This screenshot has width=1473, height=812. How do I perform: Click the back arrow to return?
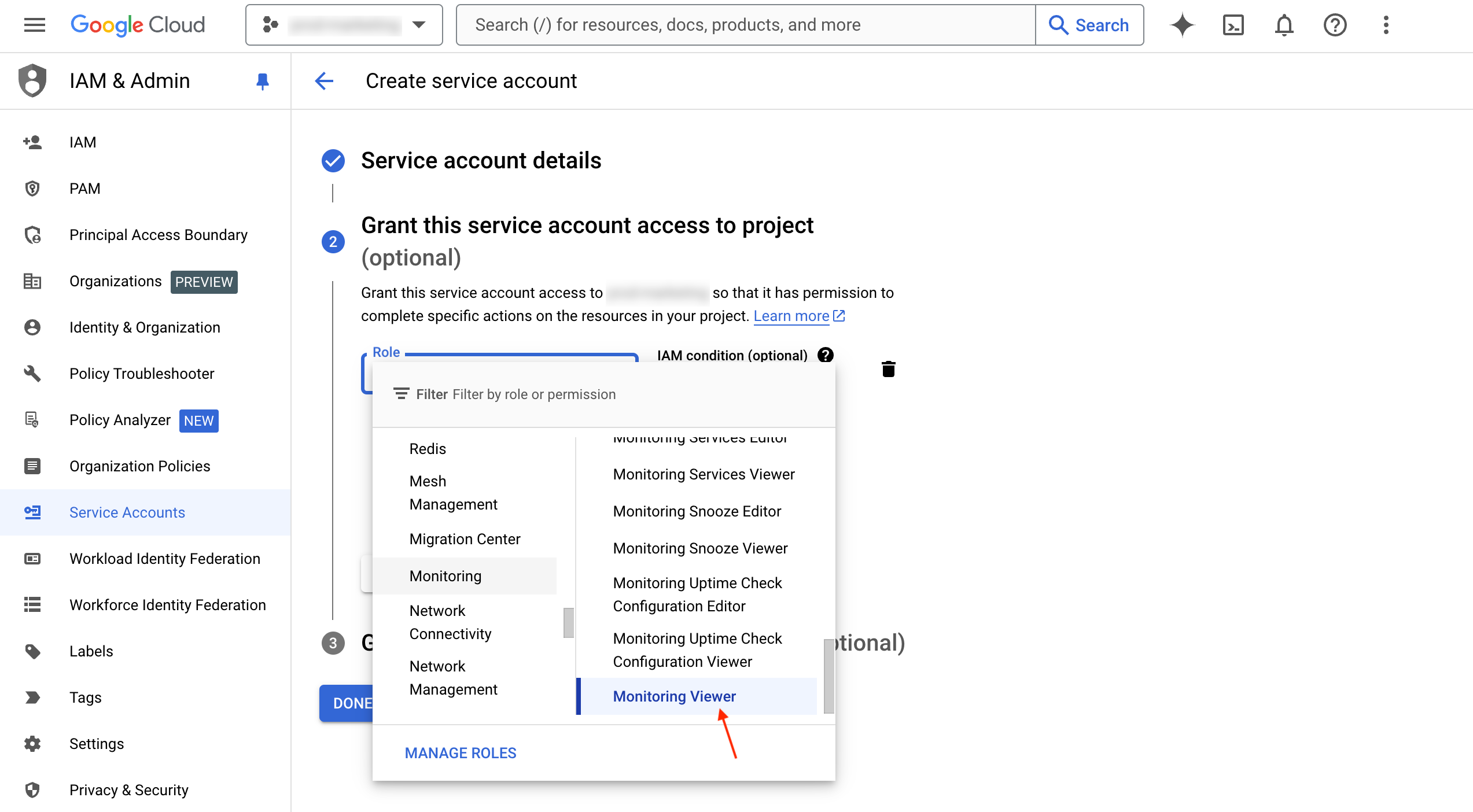coord(324,81)
